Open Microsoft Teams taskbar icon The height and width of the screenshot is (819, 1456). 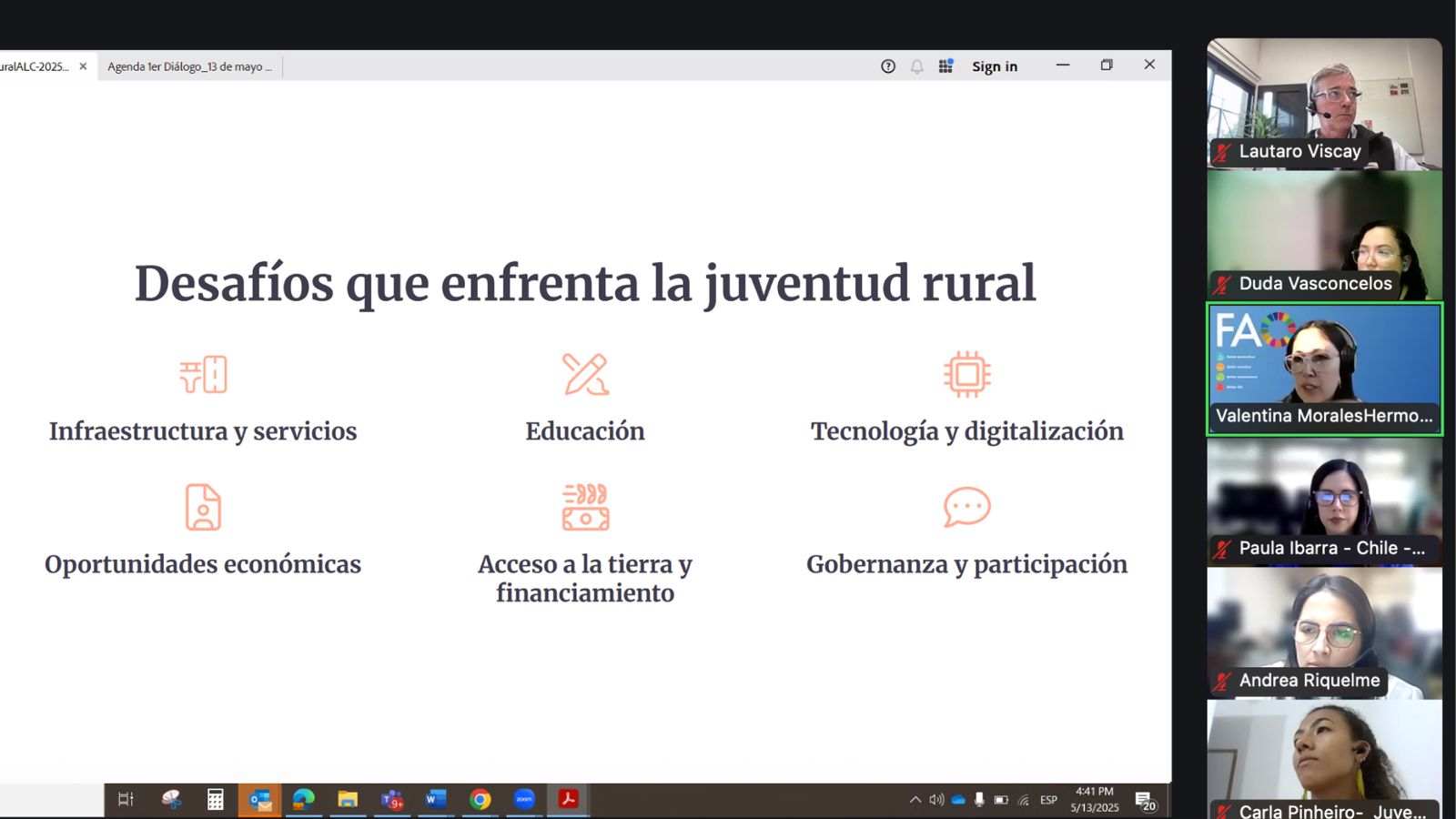click(x=392, y=799)
